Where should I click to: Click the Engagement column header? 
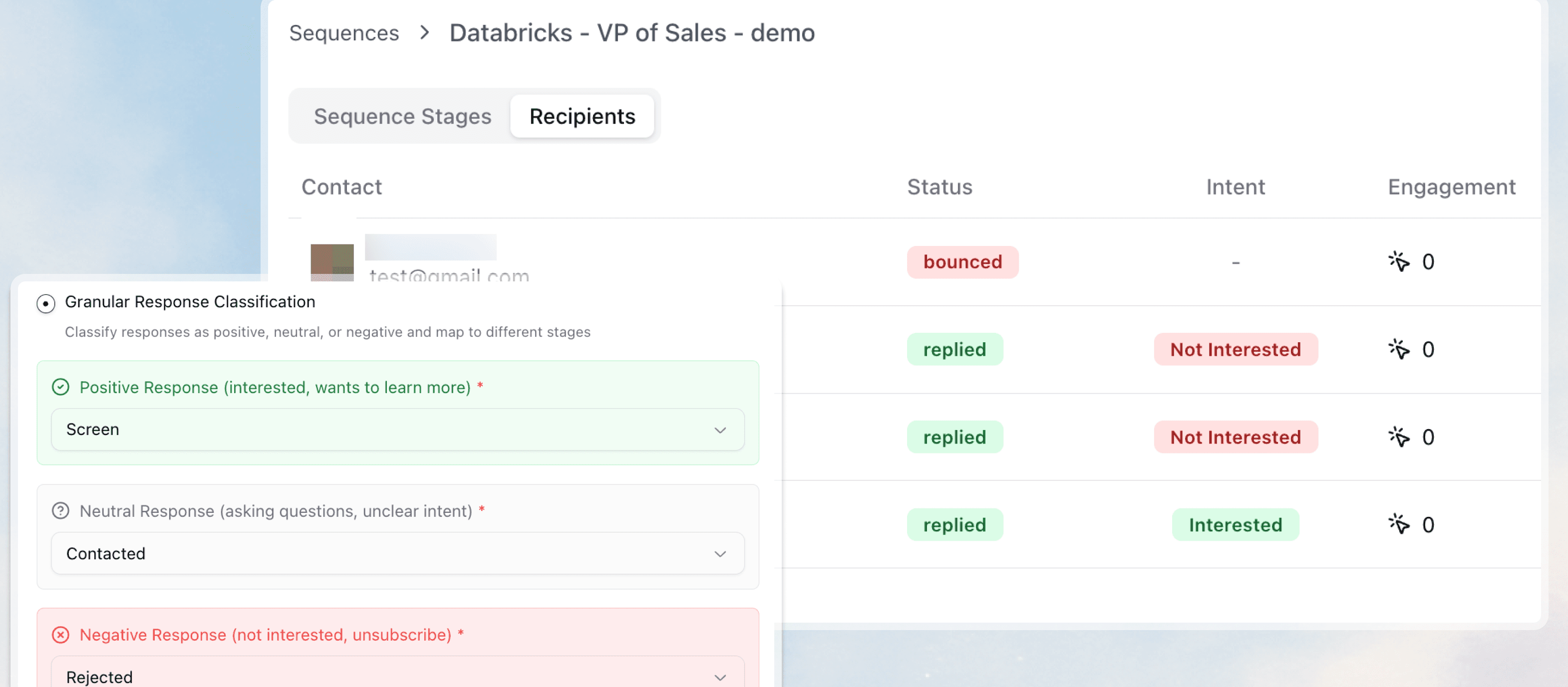1451,187
